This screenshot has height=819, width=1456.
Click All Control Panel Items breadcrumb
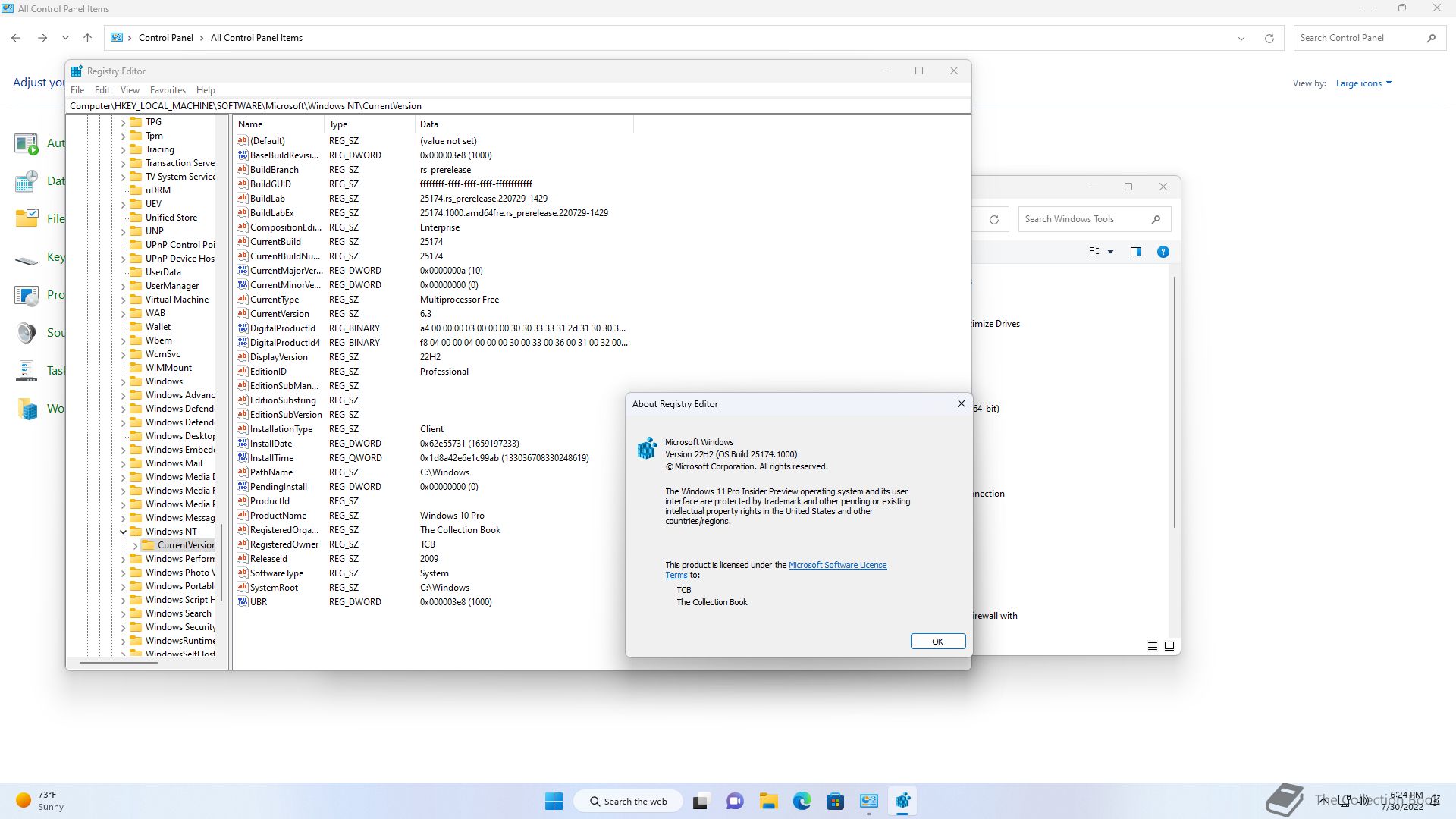tap(256, 38)
